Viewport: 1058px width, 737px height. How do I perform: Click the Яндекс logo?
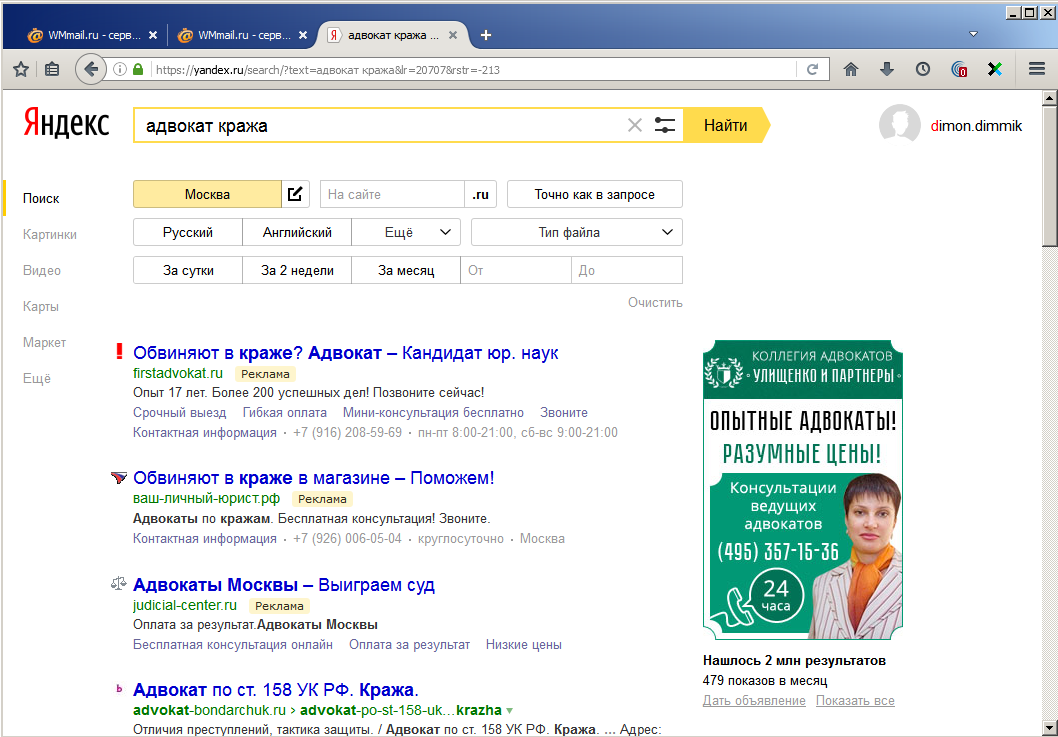click(x=66, y=124)
